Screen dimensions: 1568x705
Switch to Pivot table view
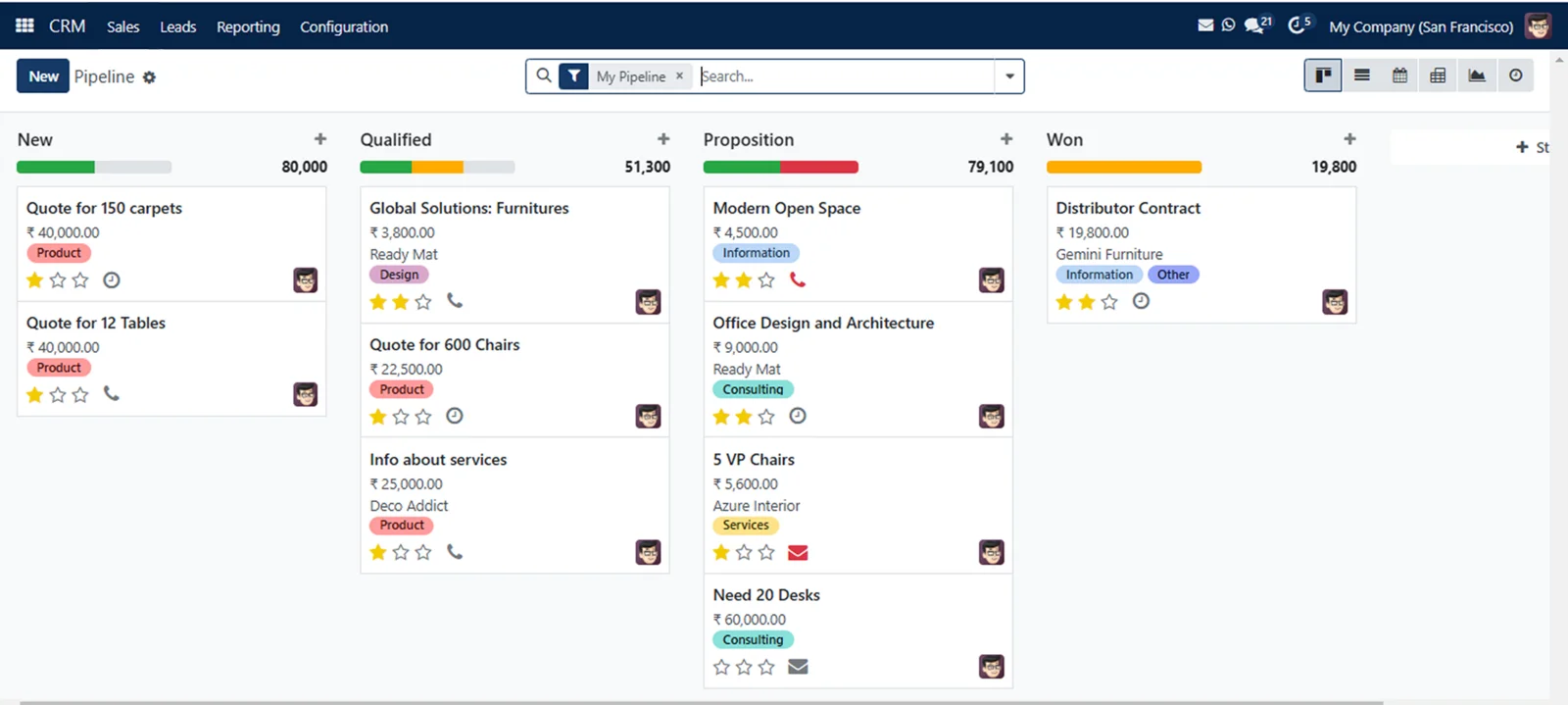pyautogui.click(x=1438, y=76)
